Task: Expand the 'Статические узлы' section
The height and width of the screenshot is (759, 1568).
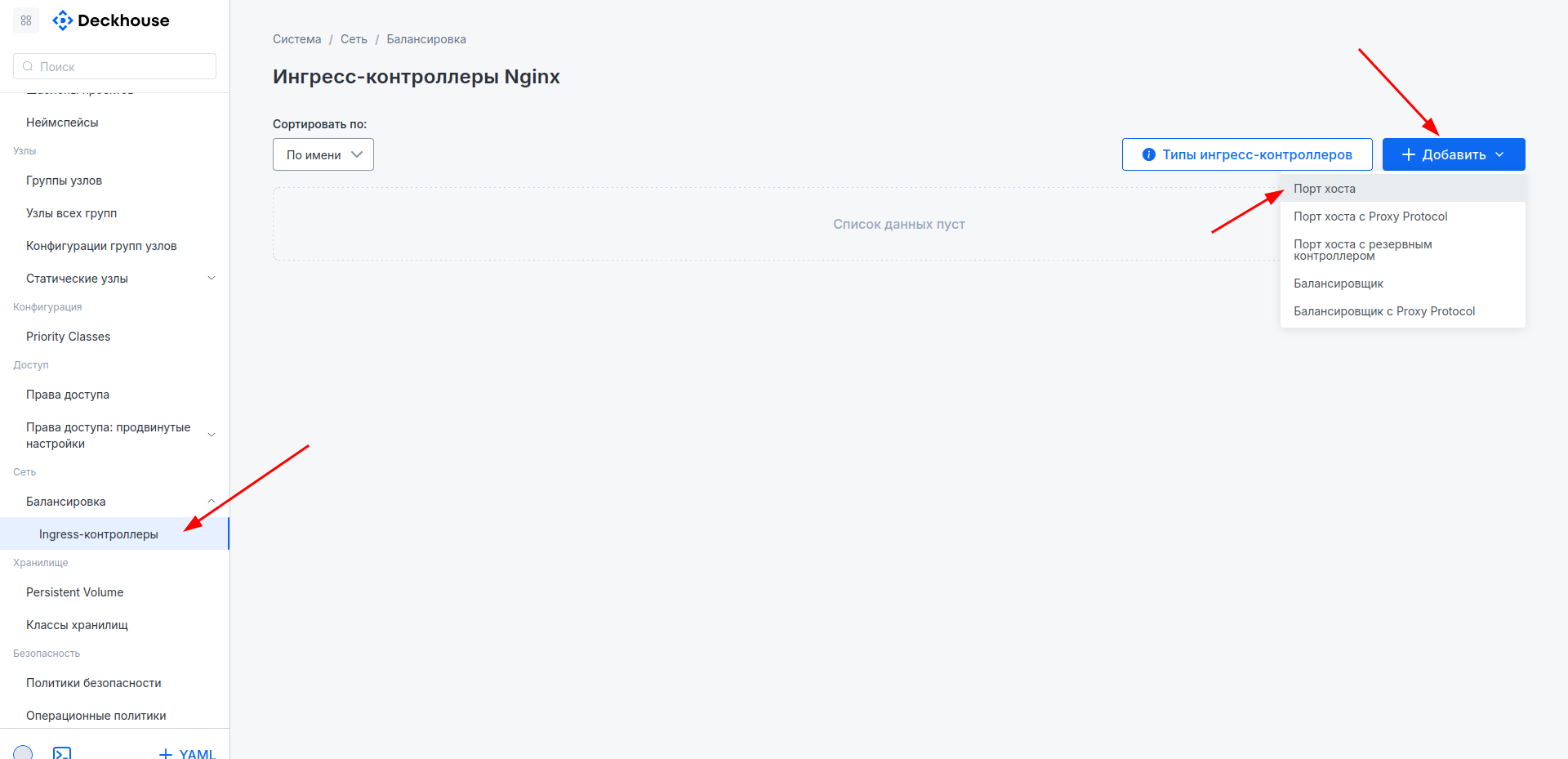Action: pos(212,279)
